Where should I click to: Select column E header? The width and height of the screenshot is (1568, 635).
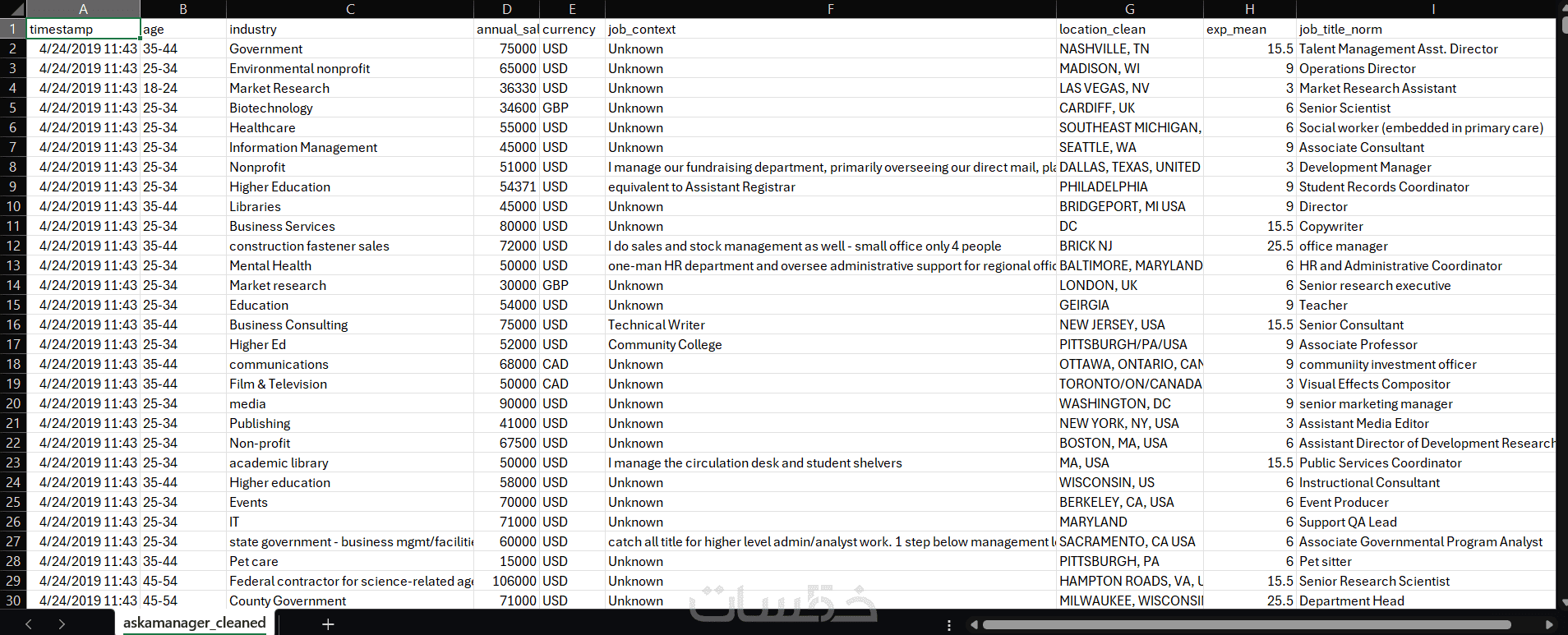pyautogui.click(x=572, y=9)
